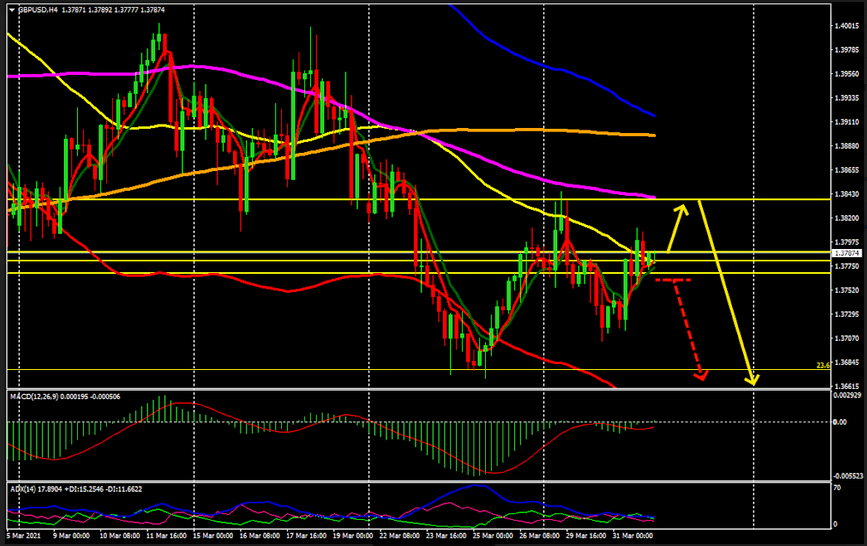This screenshot has width=867, height=546.
Task: Click the 25 Mar 00:00 time label
Action: point(493,536)
